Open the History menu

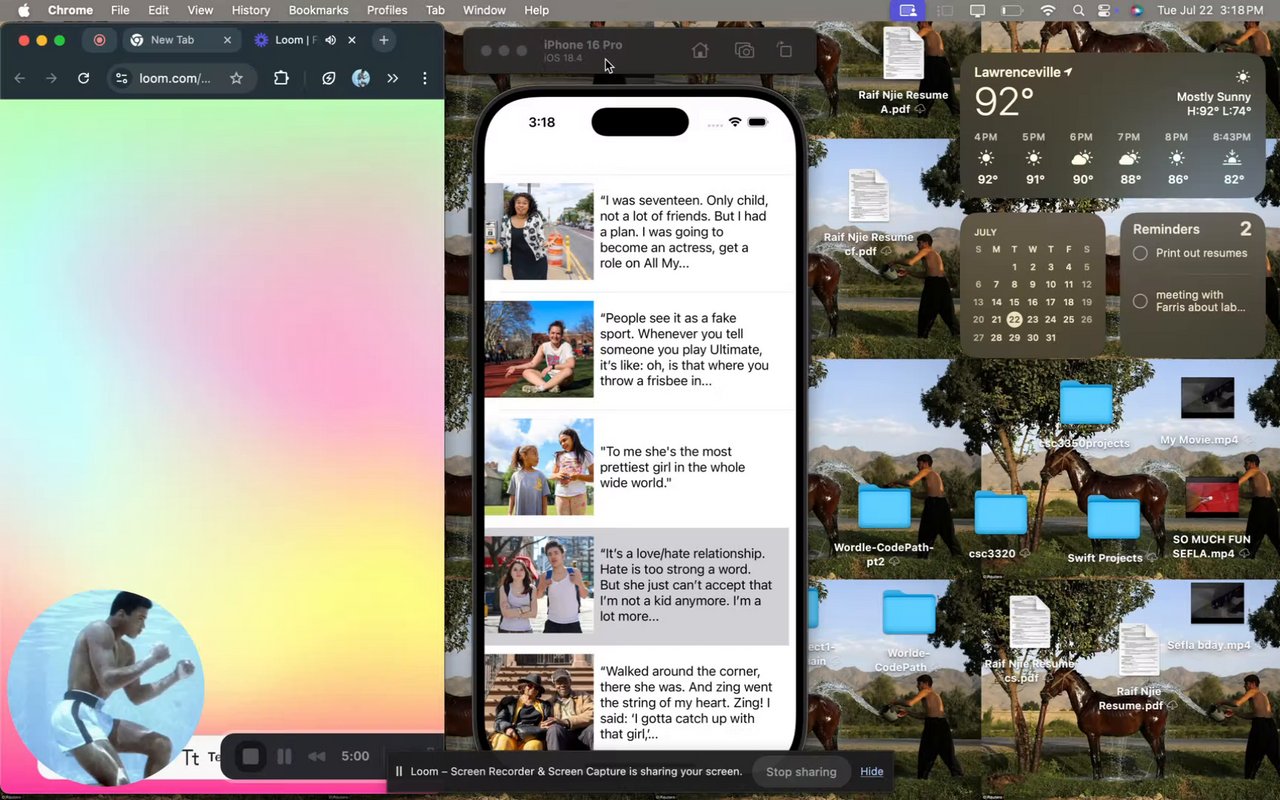coord(251,10)
